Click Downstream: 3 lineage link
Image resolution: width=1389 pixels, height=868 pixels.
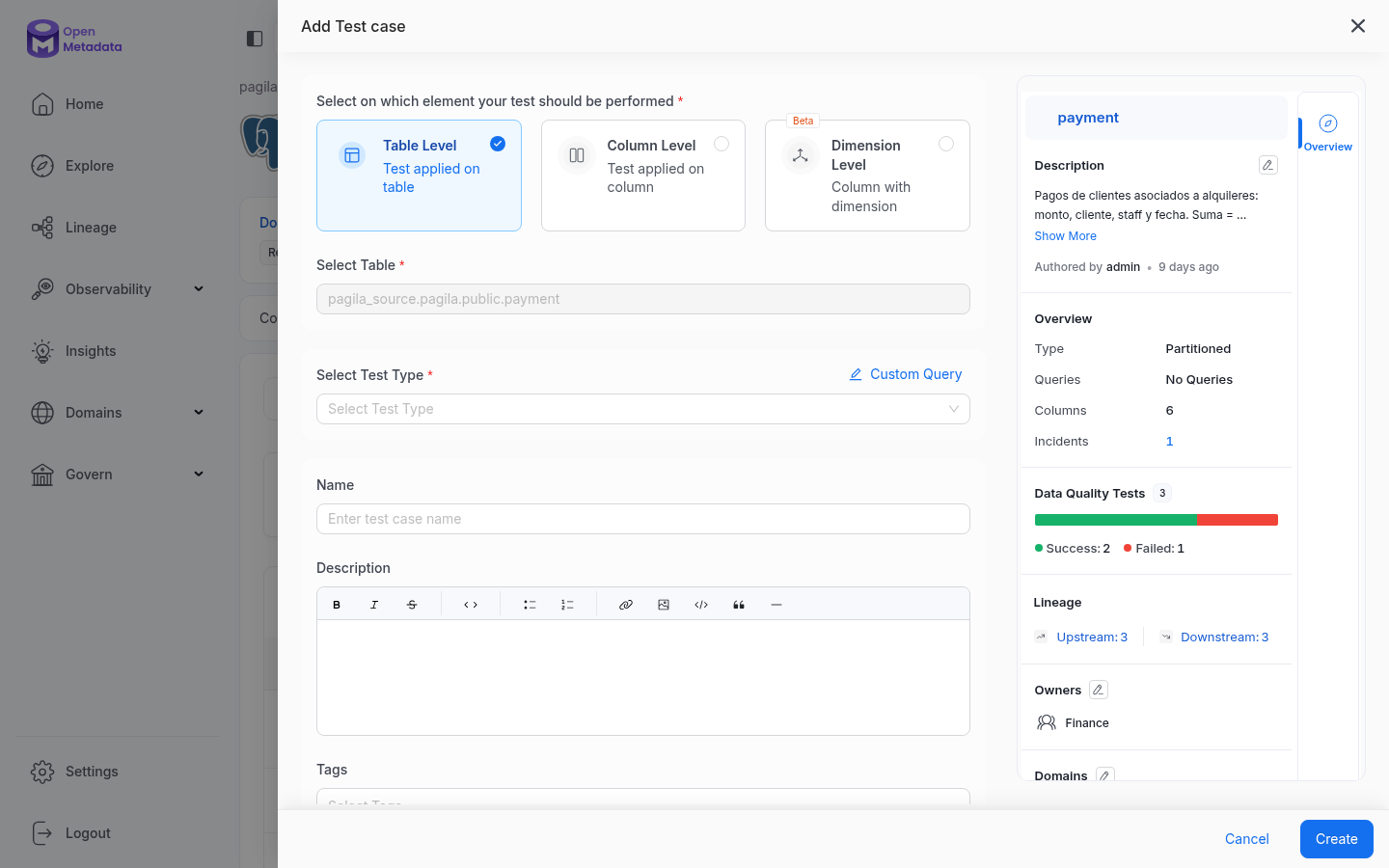point(1224,637)
